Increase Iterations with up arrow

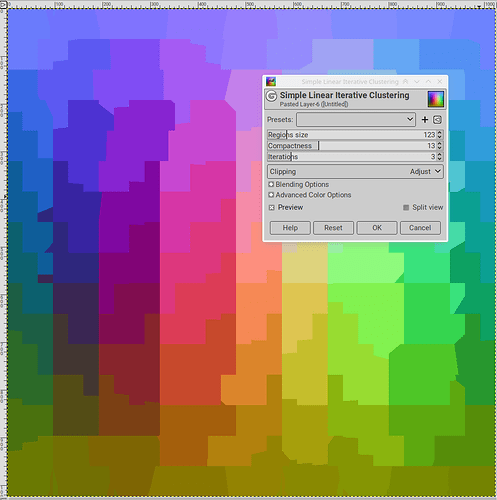(x=440, y=154)
